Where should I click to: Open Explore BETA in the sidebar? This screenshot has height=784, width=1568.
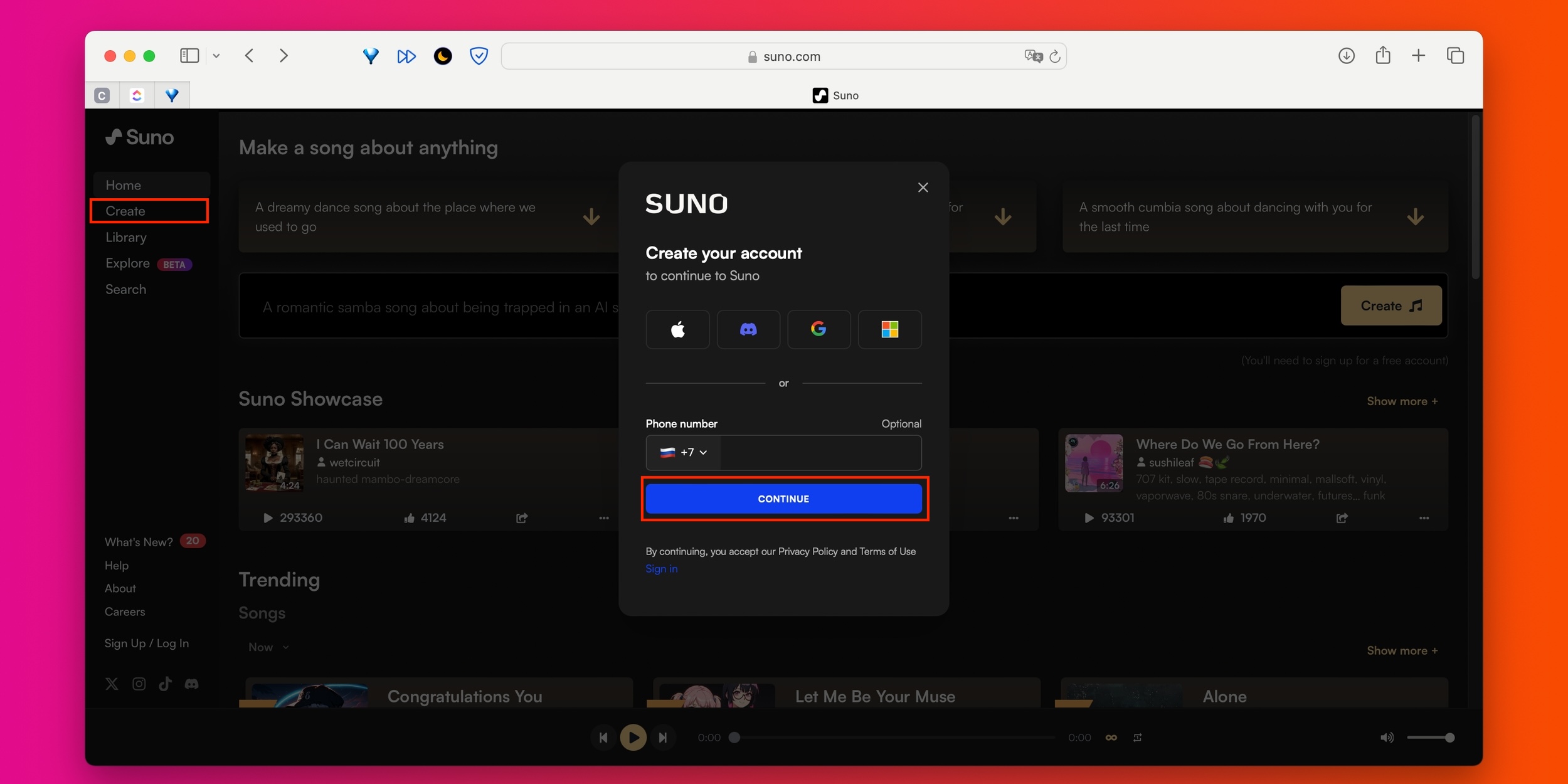tap(151, 263)
